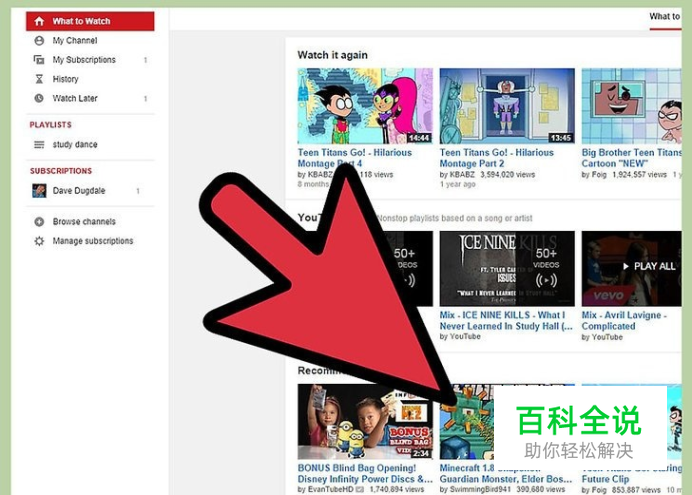Open Teen Titans Go Hilarious Montage Part 2 title

[x=496, y=158]
